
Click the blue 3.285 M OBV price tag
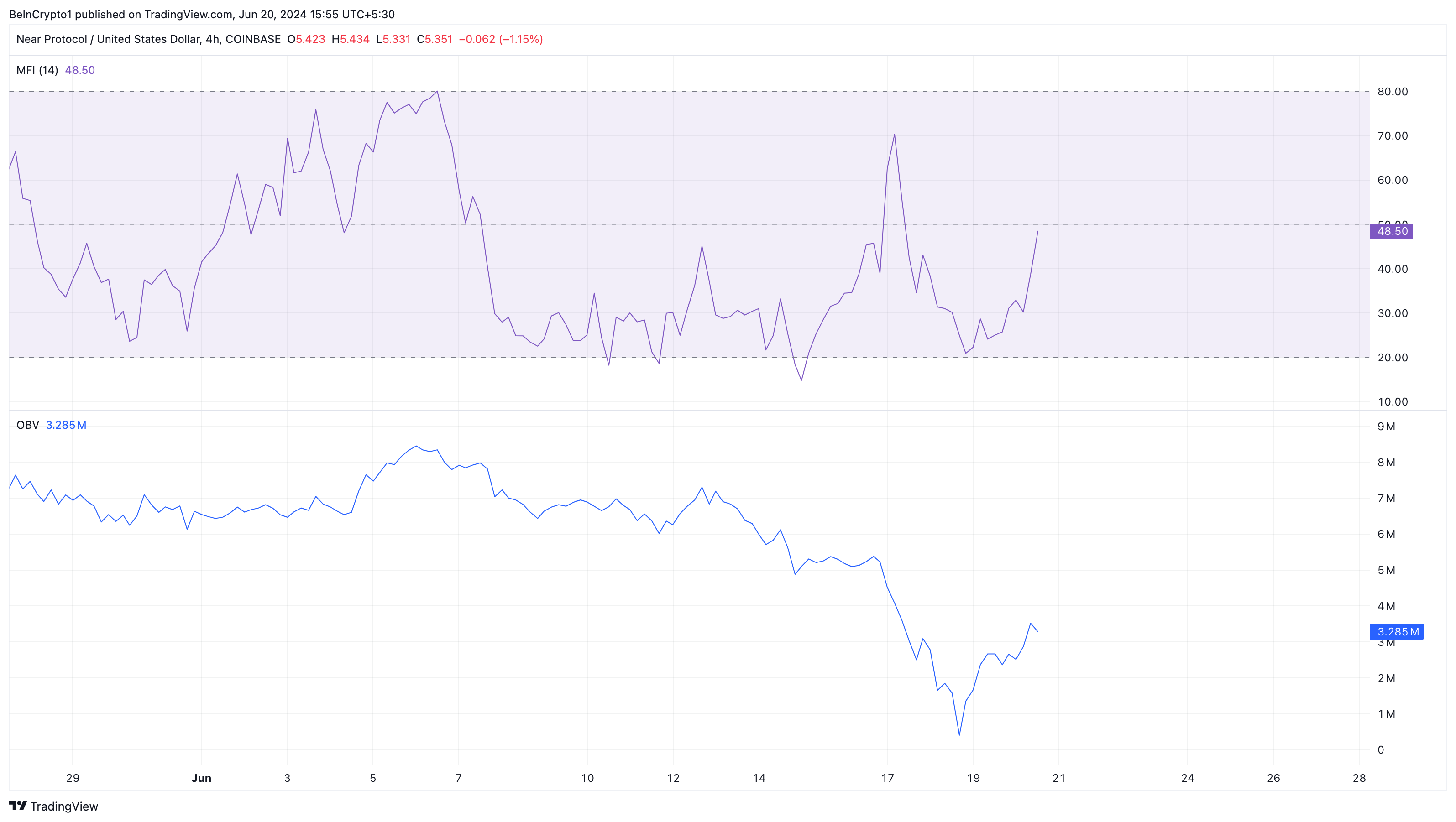pyautogui.click(x=1397, y=632)
